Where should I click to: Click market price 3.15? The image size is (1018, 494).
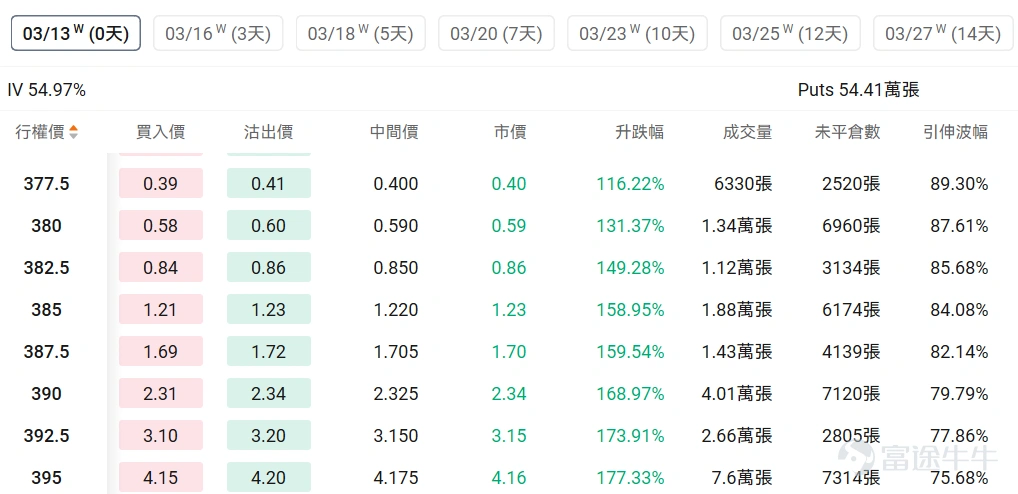(509, 436)
